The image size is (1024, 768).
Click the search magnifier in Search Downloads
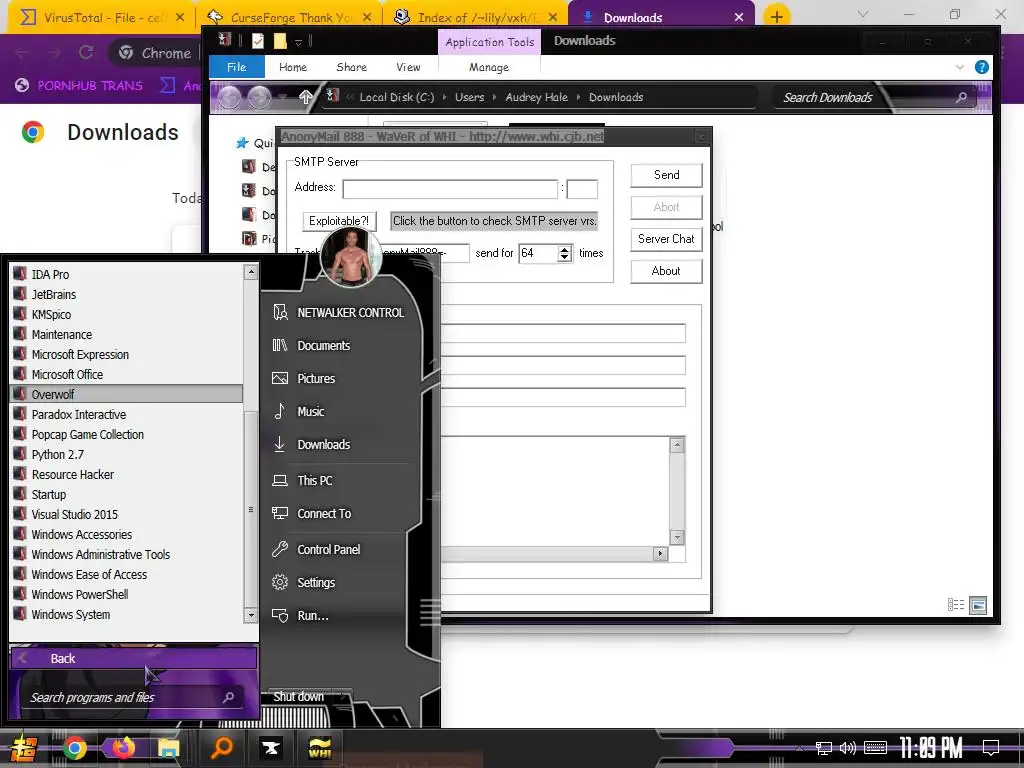(961, 97)
